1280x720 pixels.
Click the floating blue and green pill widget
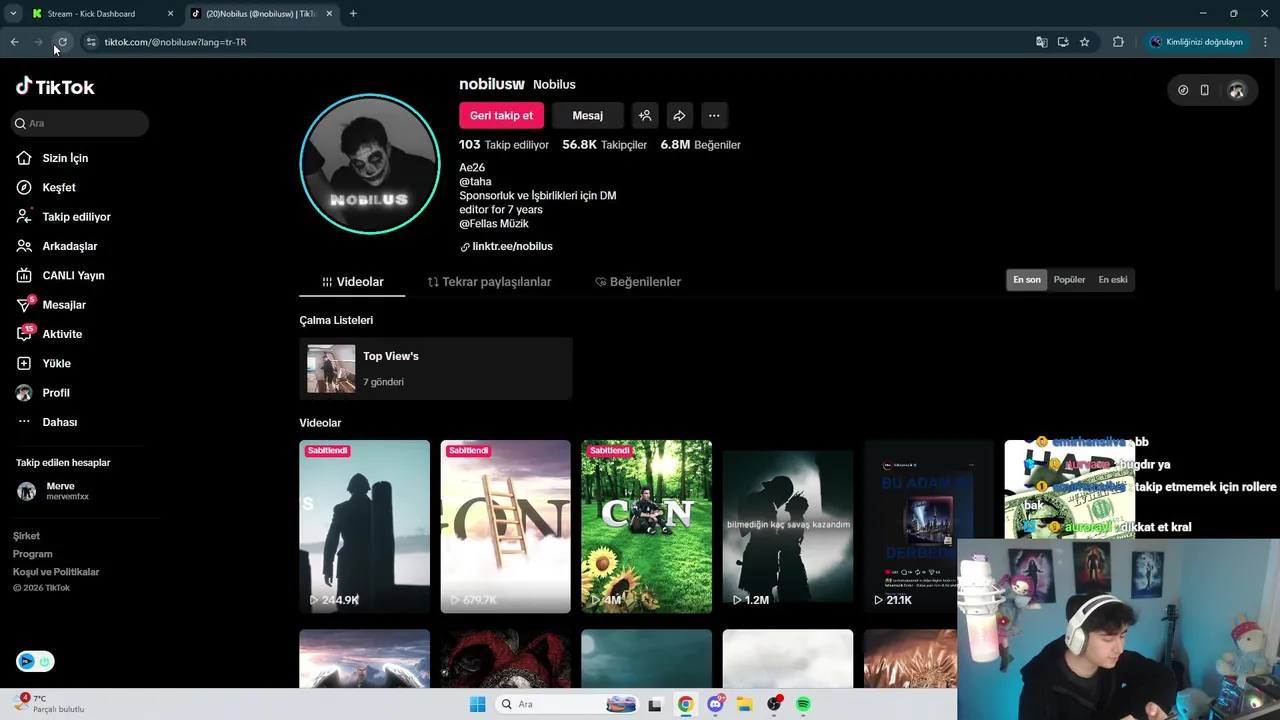click(35, 661)
